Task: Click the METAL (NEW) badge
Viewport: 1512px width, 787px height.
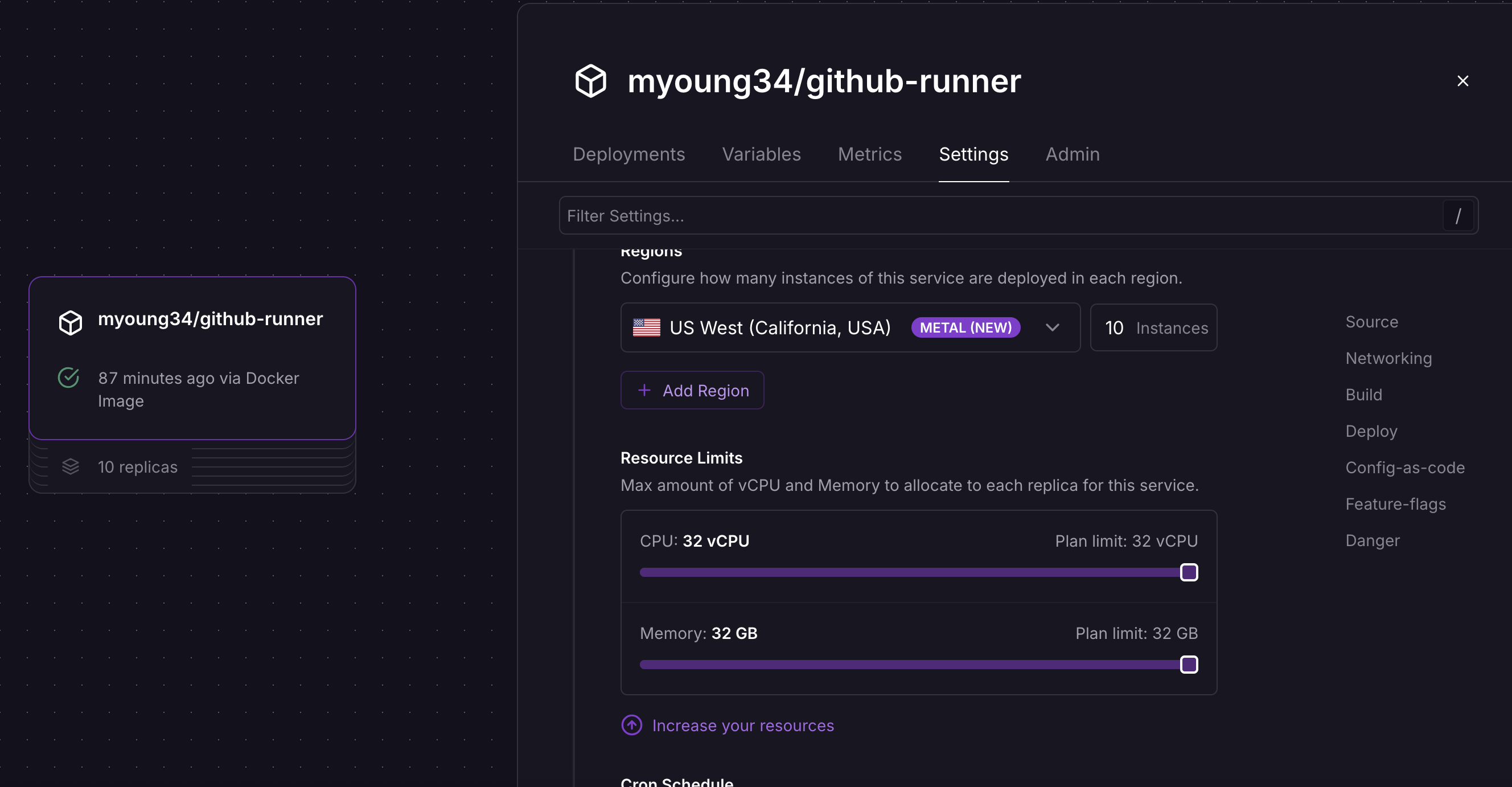Action: [965, 327]
